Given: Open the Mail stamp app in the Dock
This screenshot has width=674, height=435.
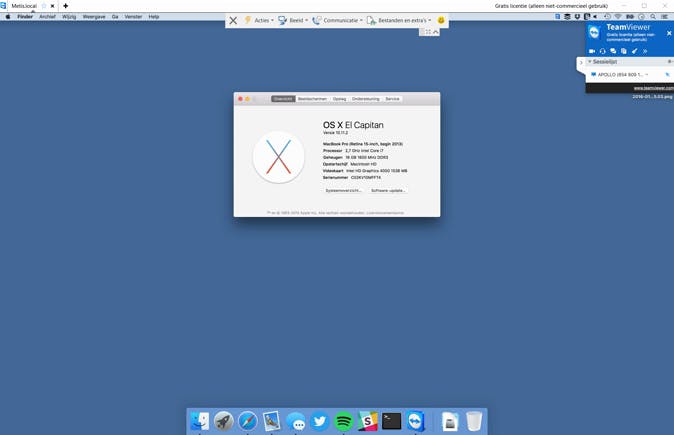Looking at the screenshot, I should [272, 421].
